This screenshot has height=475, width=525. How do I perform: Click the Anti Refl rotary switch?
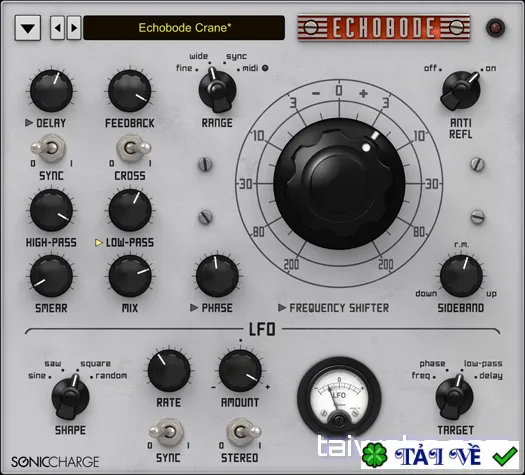461,90
